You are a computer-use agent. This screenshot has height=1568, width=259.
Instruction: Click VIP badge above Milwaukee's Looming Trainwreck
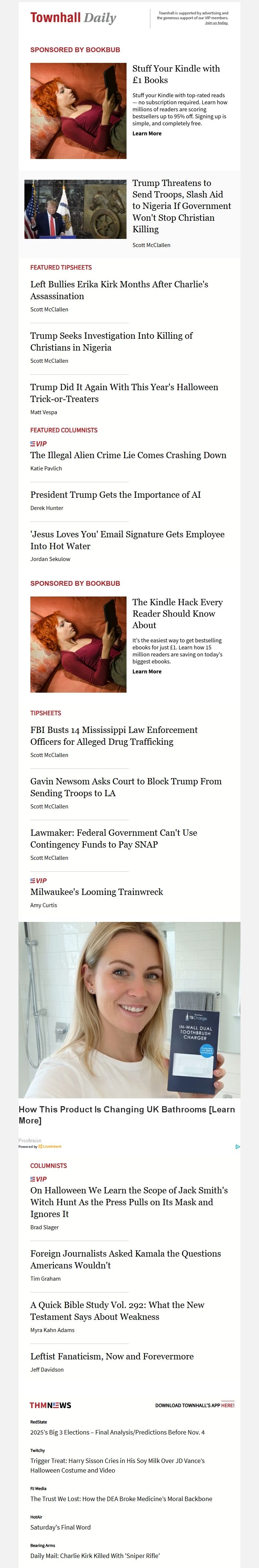[x=38, y=880]
